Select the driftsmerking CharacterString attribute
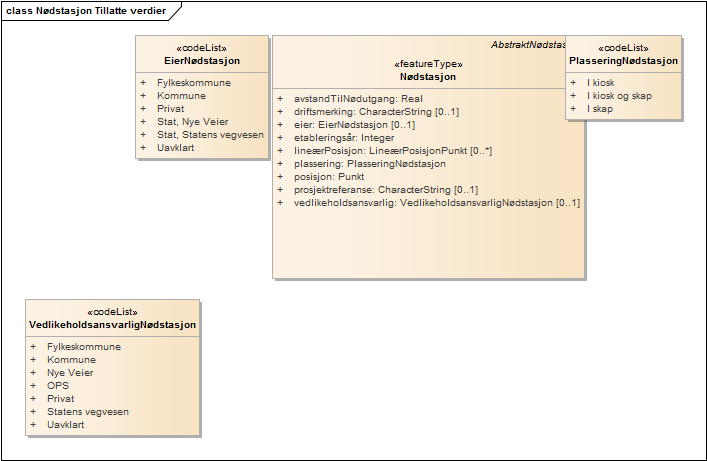Image resolution: width=707 pixels, height=461 pixels. (376, 112)
